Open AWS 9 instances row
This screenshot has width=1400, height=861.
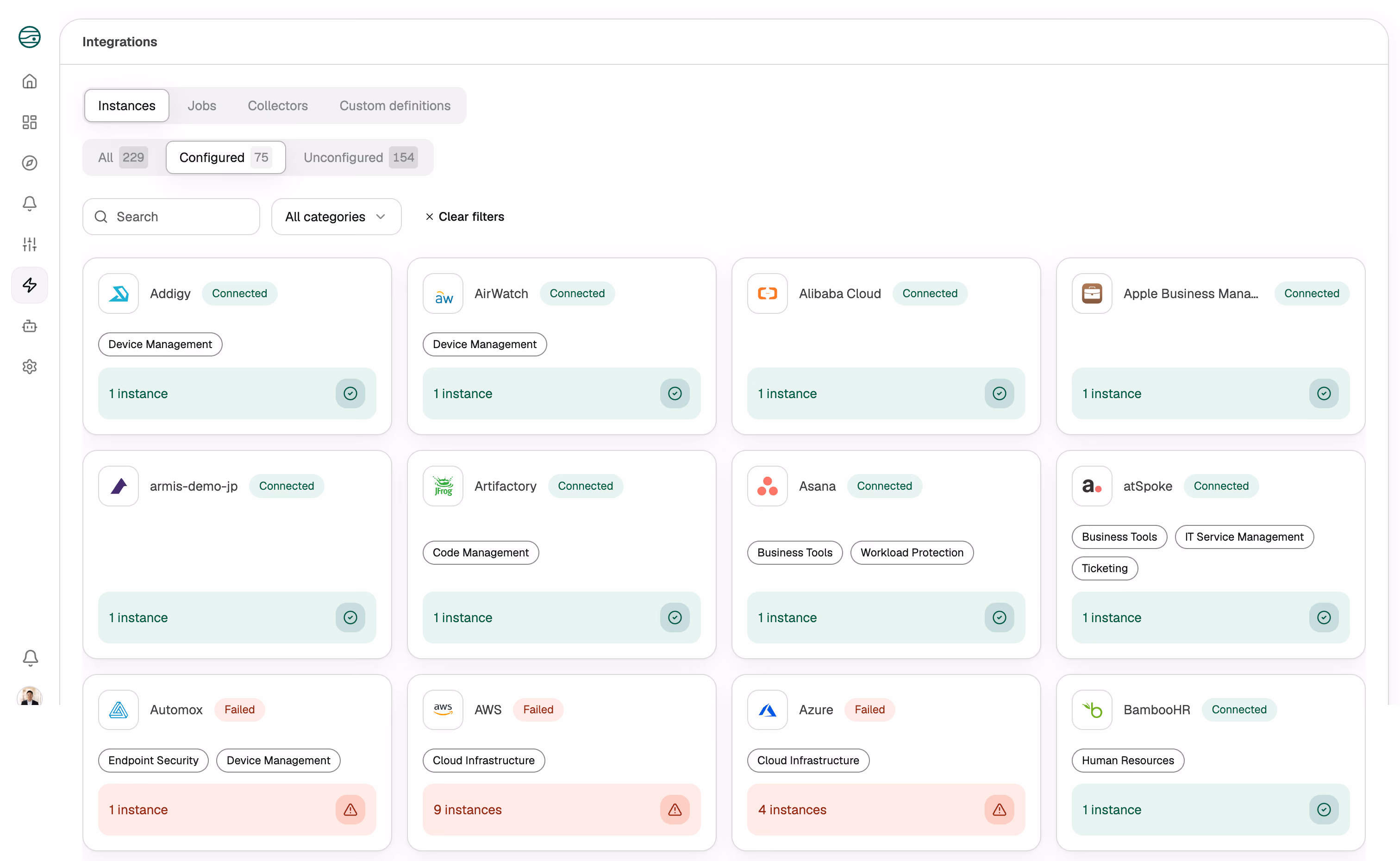(562, 809)
